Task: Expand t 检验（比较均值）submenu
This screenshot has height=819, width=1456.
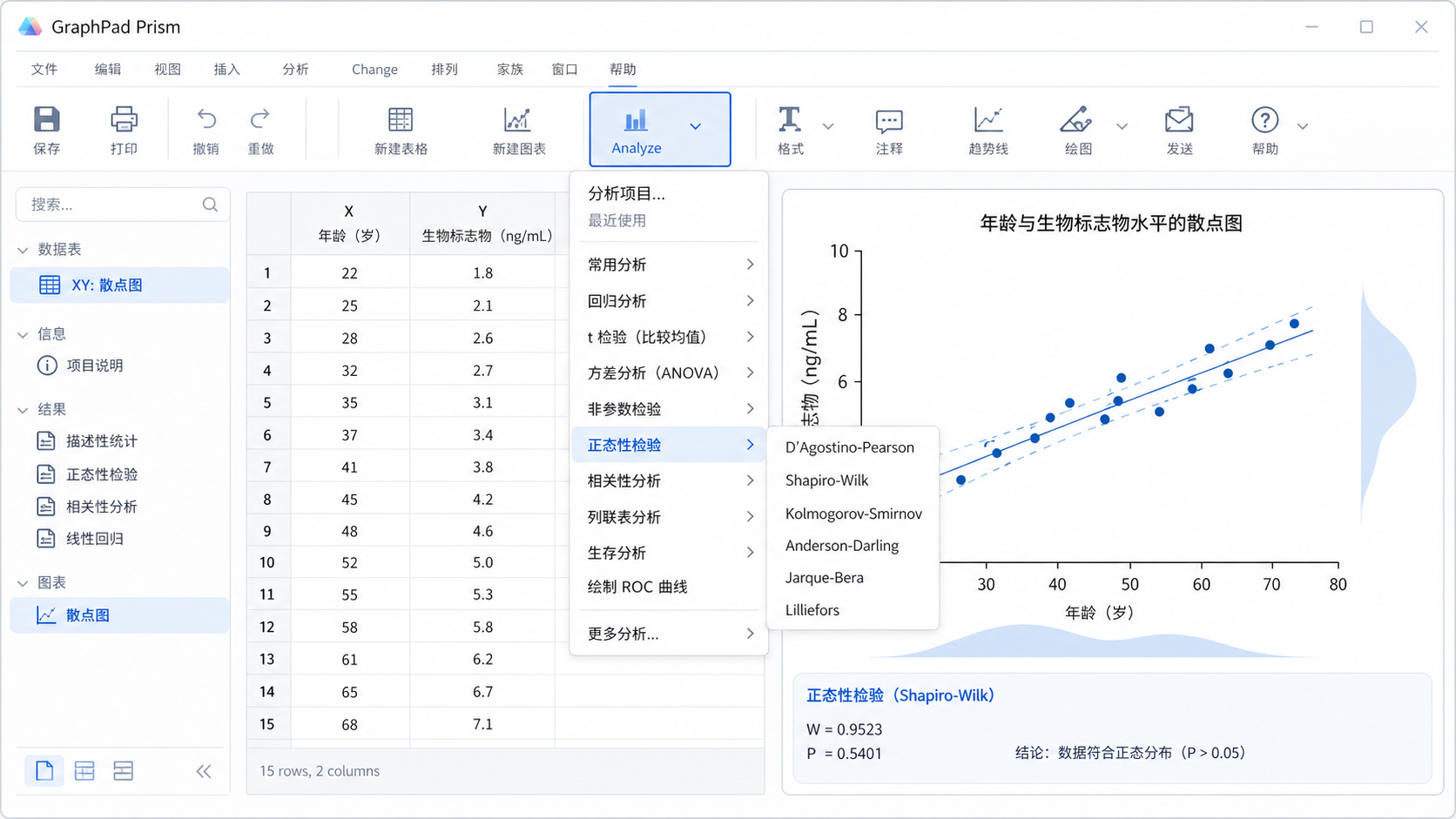Action: click(x=669, y=337)
